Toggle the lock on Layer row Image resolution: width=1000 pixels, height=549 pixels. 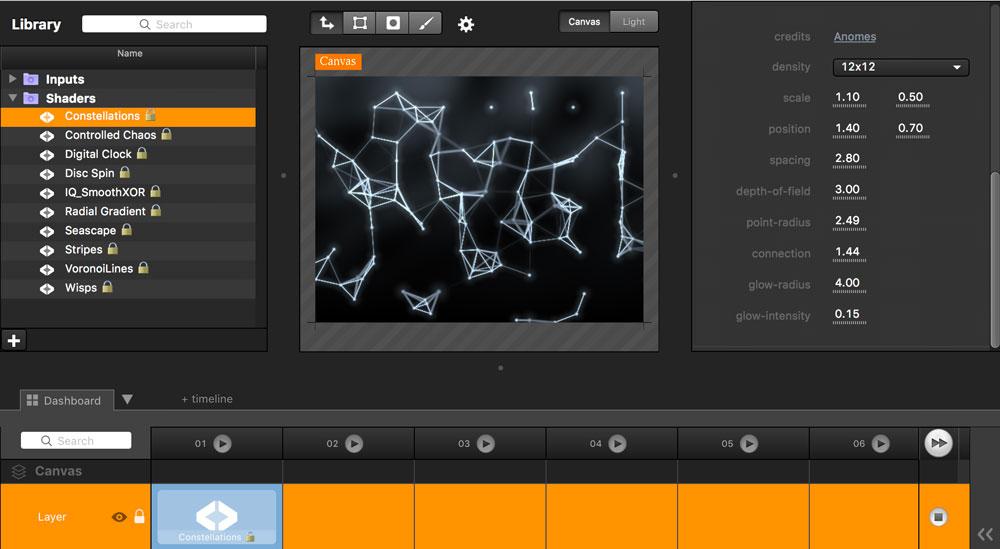[x=139, y=517]
